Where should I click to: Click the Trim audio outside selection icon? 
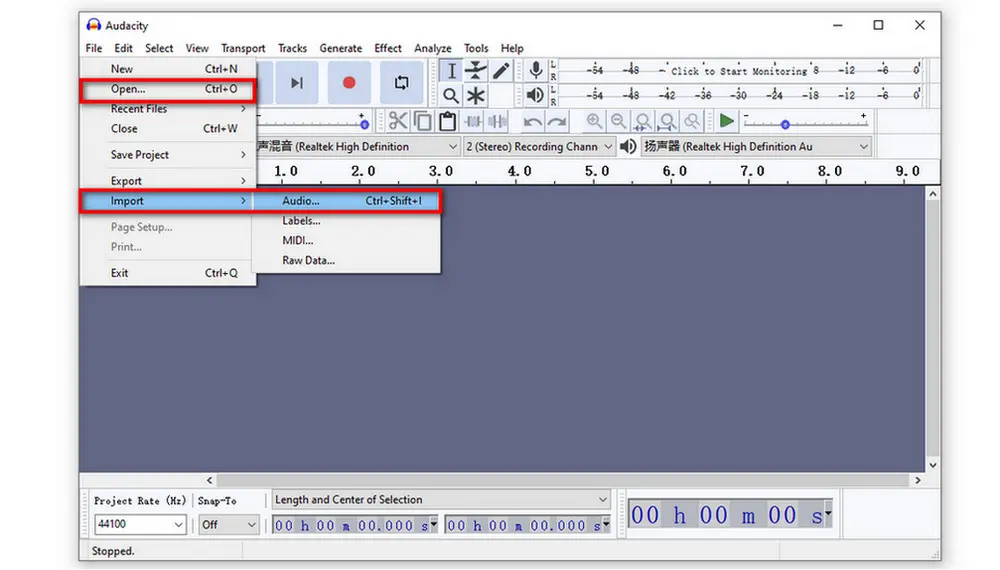(473, 121)
